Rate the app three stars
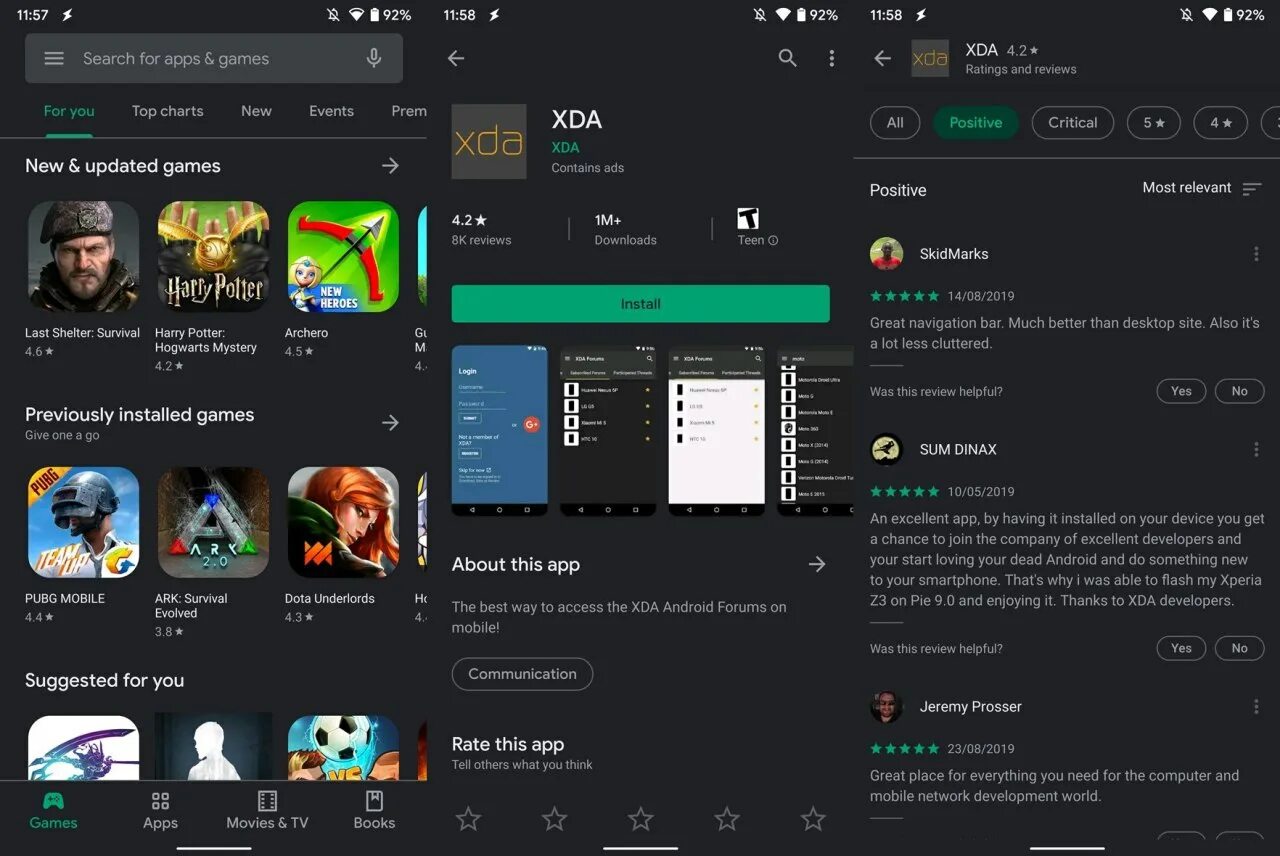1280x856 pixels. 641,819
